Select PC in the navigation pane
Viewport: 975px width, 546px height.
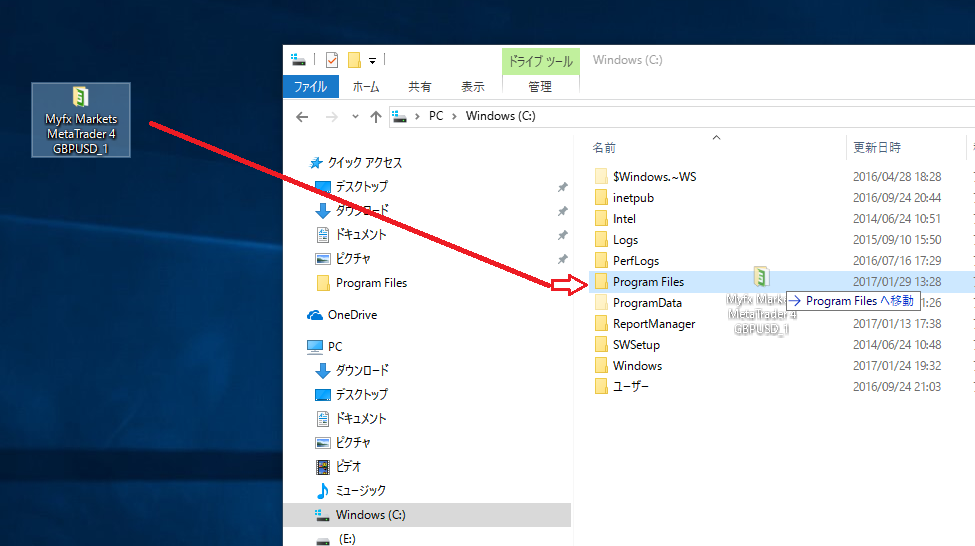coord(335,346)
